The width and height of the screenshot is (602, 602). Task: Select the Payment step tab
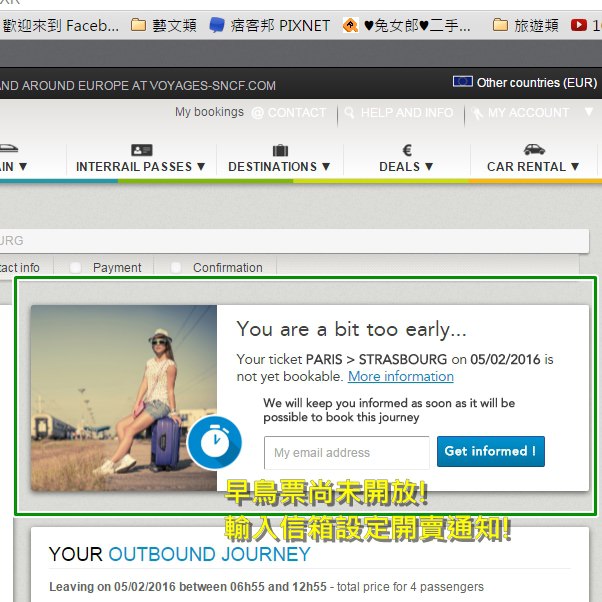tap(117, 268)
